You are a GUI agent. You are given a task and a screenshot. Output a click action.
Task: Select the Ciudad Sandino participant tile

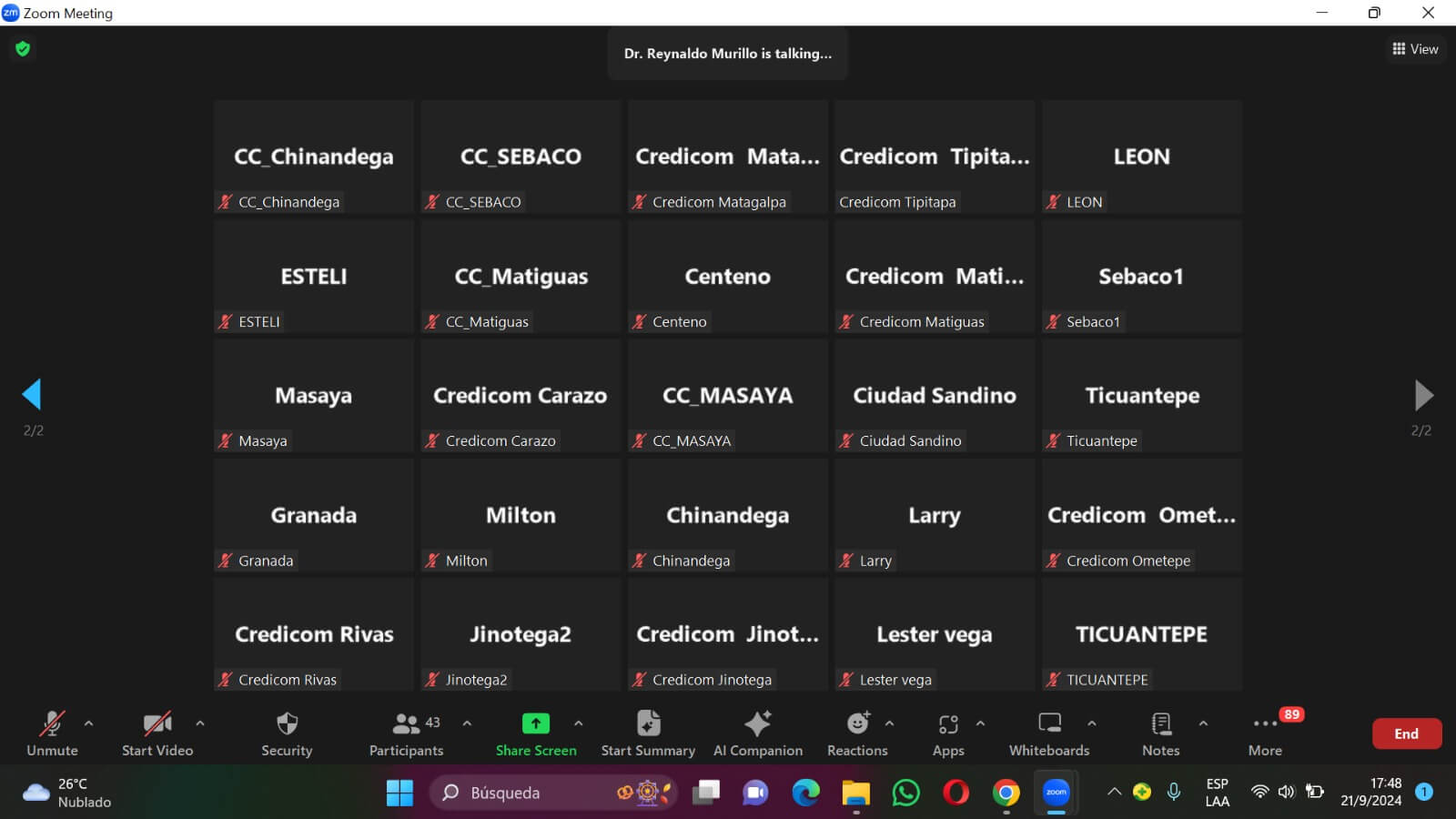pyautogui.click(x=935, y=396)
